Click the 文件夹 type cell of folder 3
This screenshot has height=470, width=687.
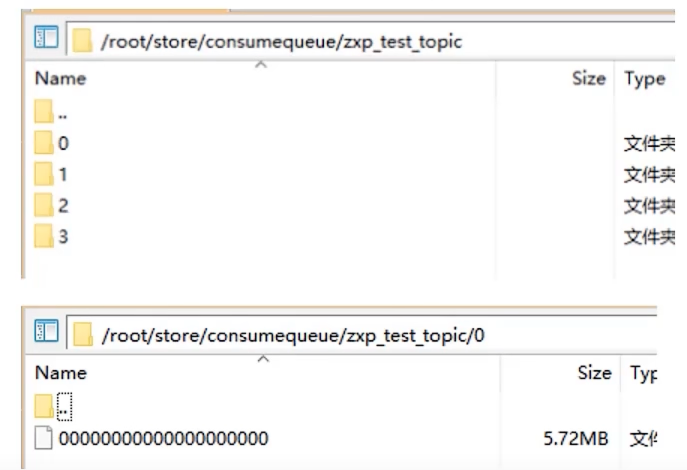(649, 237)
